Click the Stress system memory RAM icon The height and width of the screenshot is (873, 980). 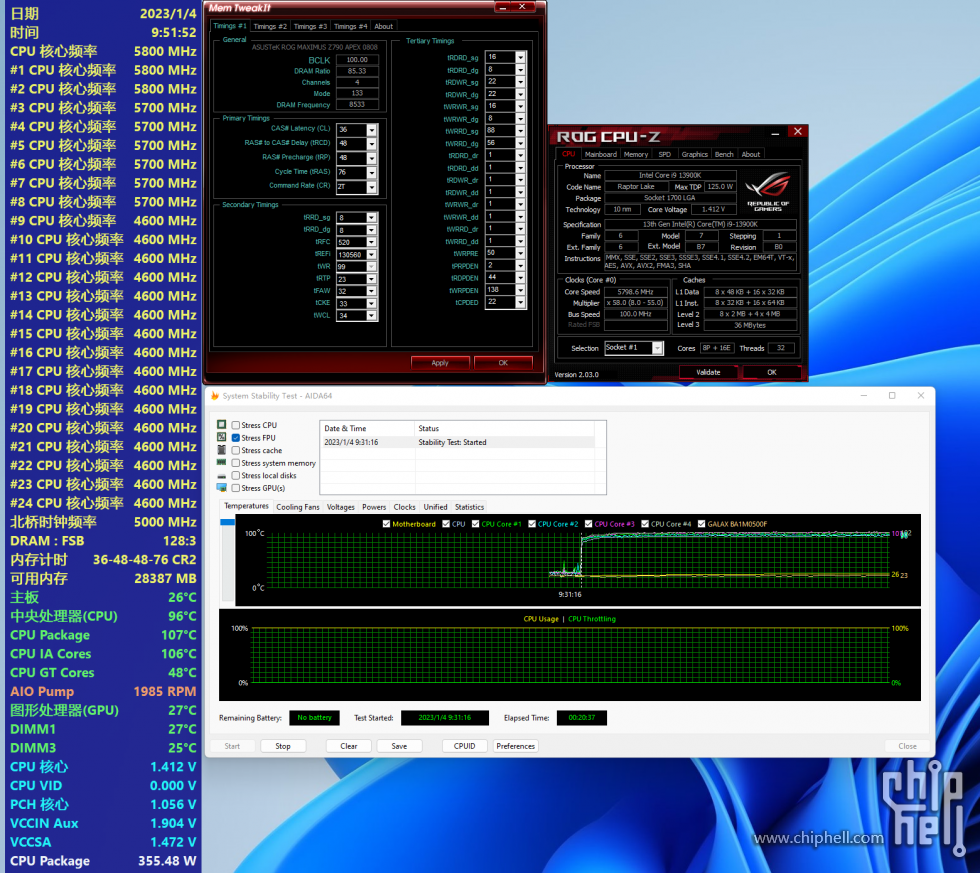pos(221,462)
